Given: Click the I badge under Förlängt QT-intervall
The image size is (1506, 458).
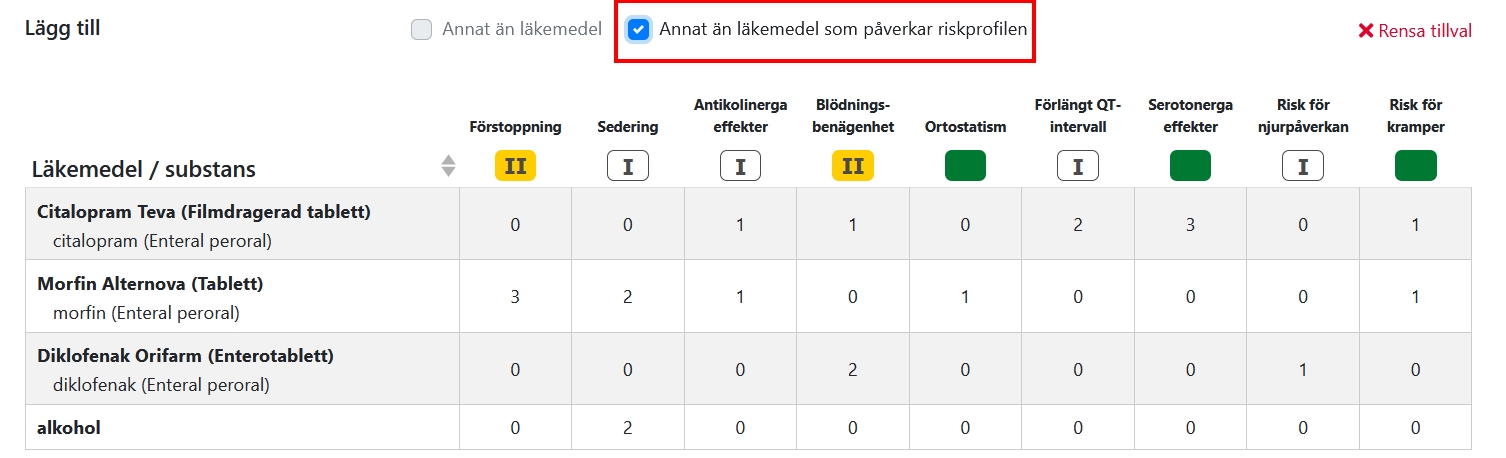Looking at the screenshot, I should 1078,166.
